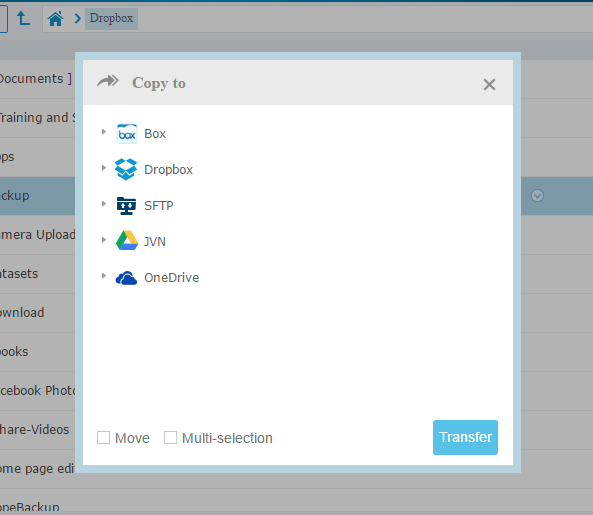Select Box as destination
This screenshot has height=515, width=593.
tap(155, 134)
